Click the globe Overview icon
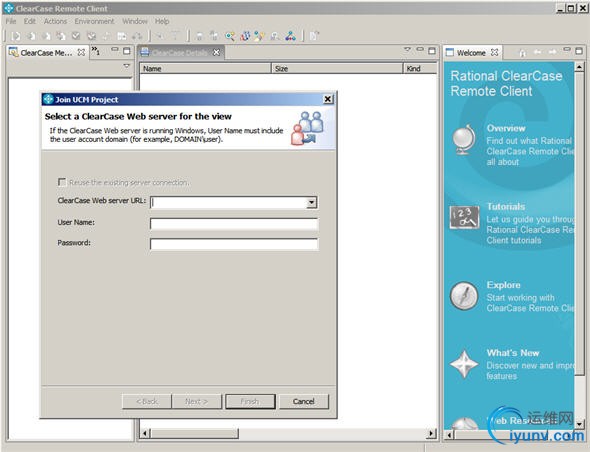 click(x=464, y=140)
